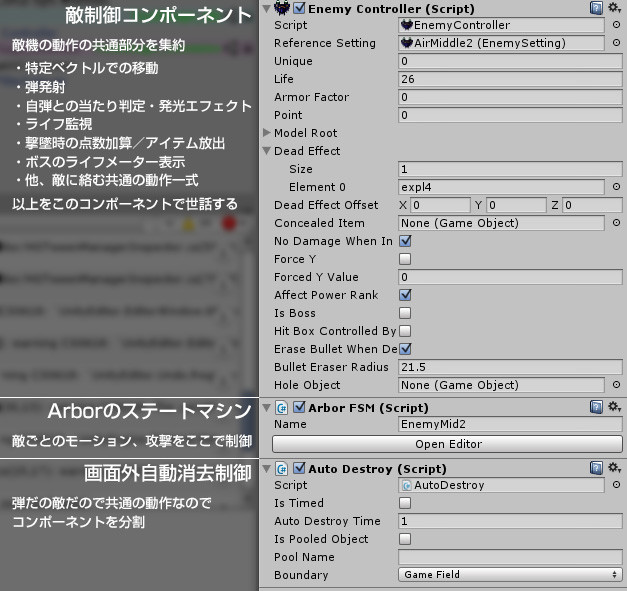Open help for Arbor FSM component
The height and width of the screenshot is (591, 627).
pyautogui.click(x=596, y=407)
